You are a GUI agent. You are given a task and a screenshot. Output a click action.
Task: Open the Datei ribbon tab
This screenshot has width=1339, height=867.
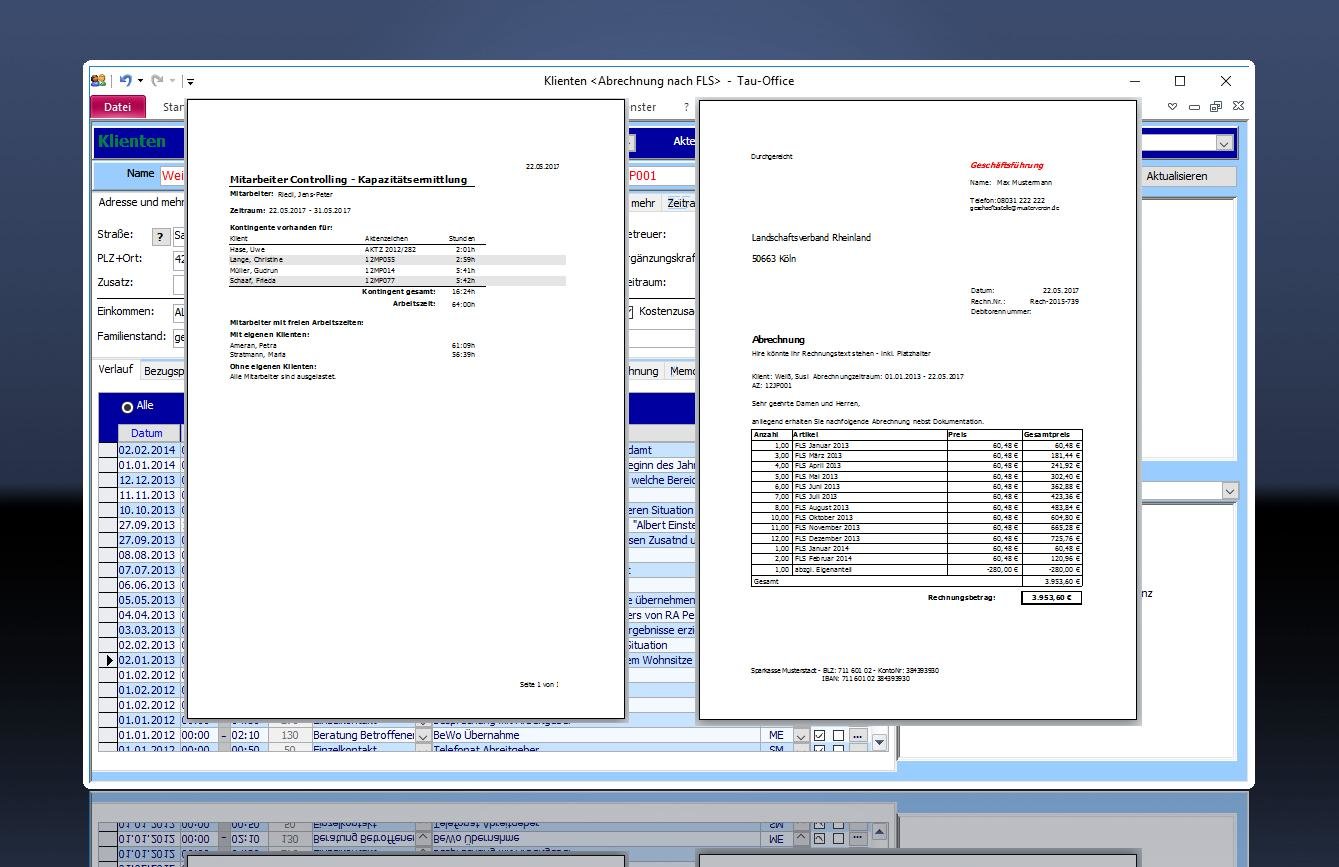click(x=117, y=107)
